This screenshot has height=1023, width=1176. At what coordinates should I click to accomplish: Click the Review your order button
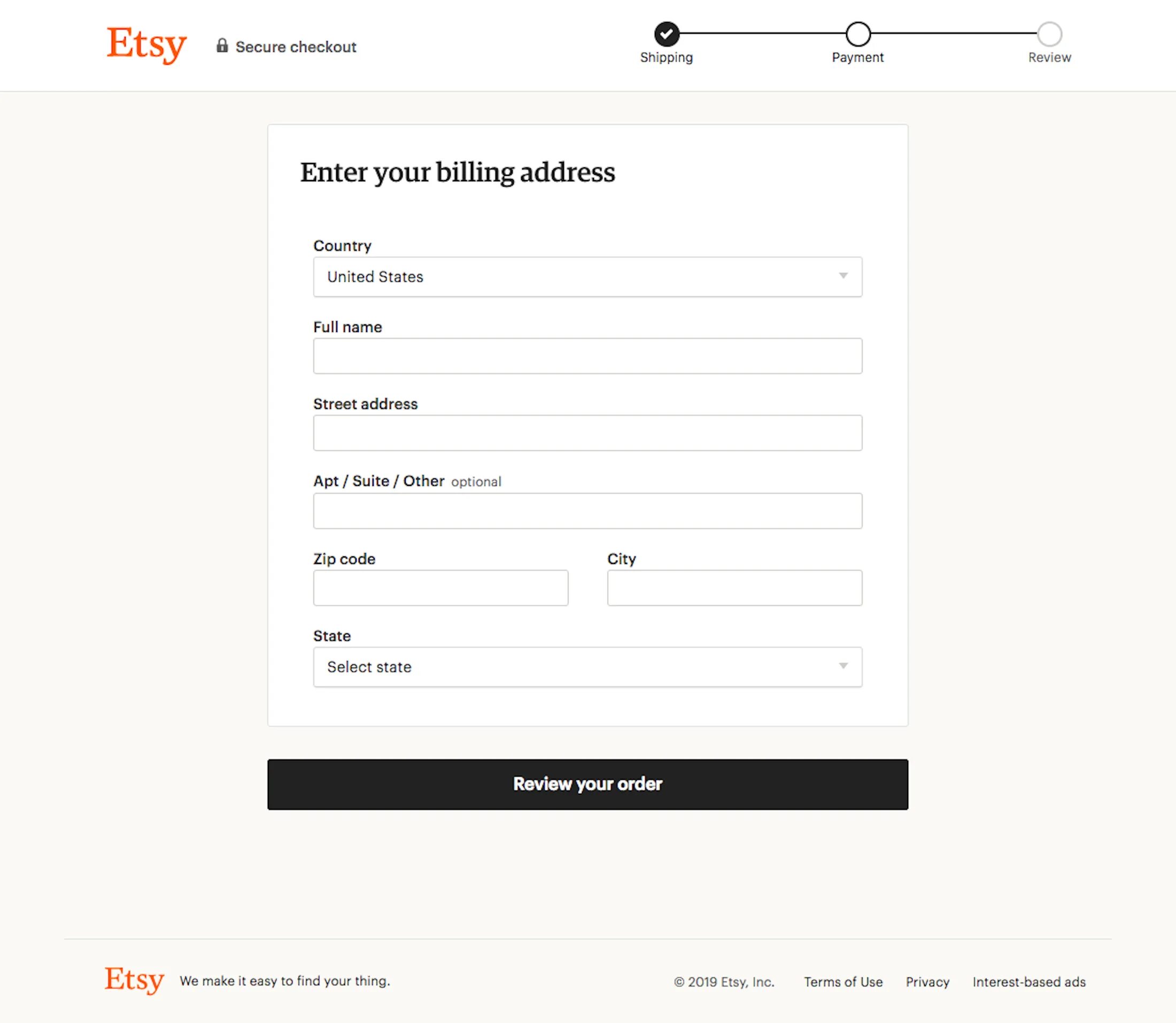587,784
